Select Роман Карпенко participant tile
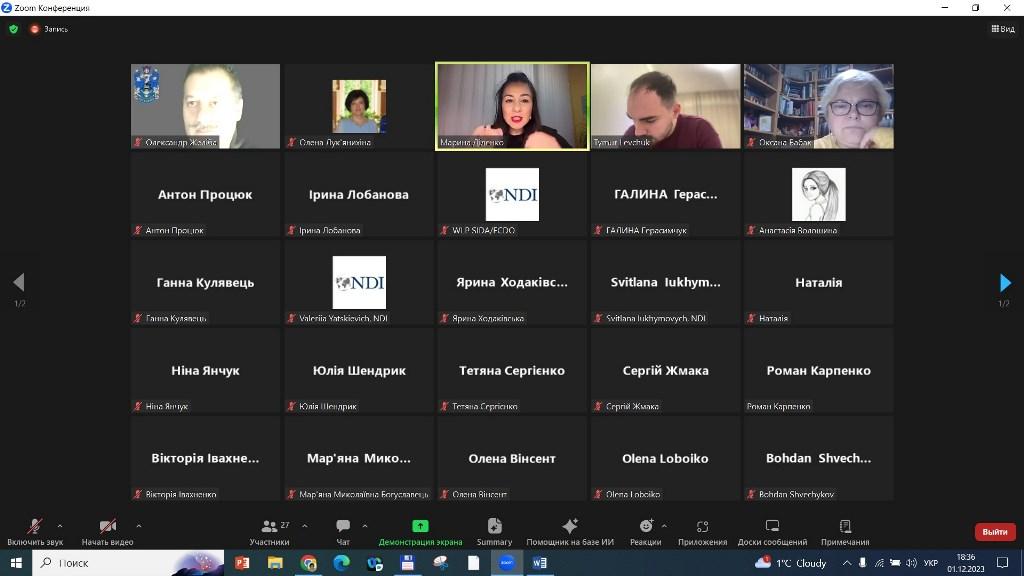This screenshot has width=1024, height=576. pos(818,370)
